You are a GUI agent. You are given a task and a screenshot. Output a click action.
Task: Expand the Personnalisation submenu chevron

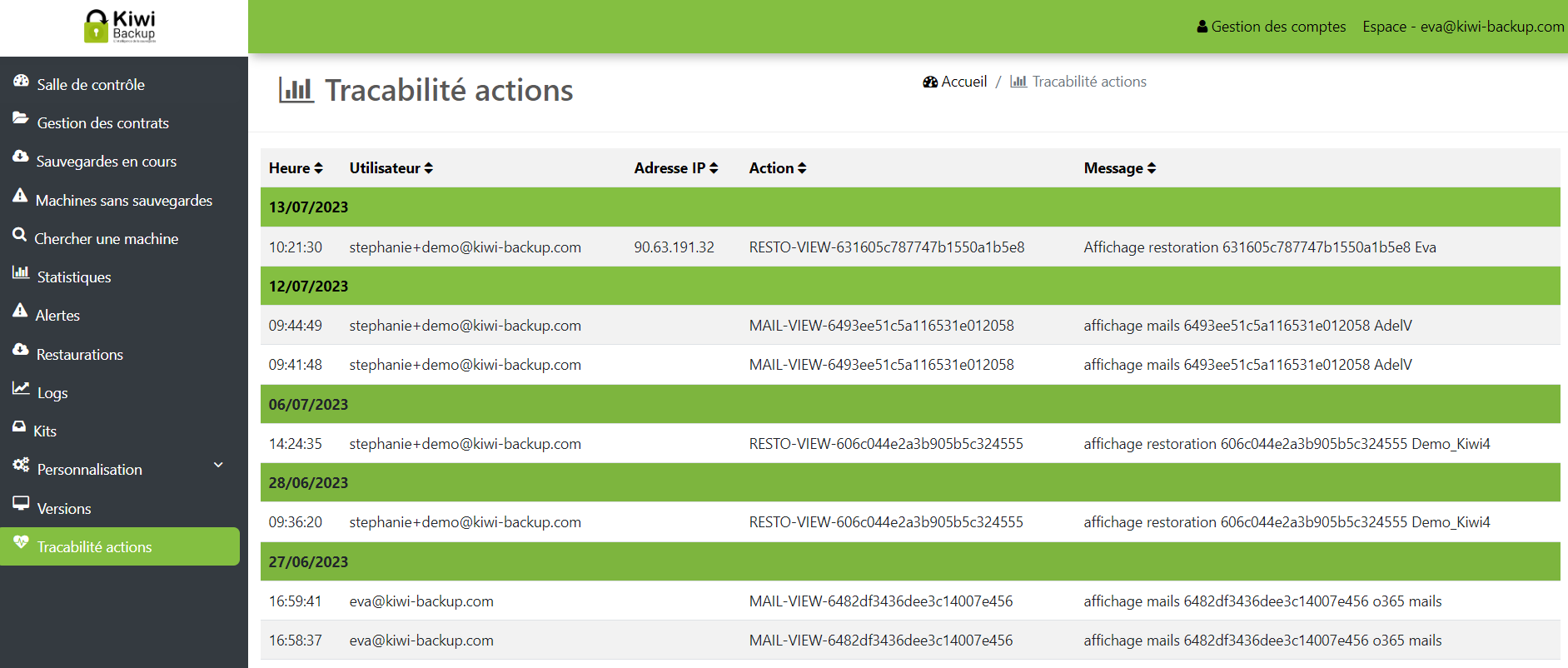pos(218,465)
